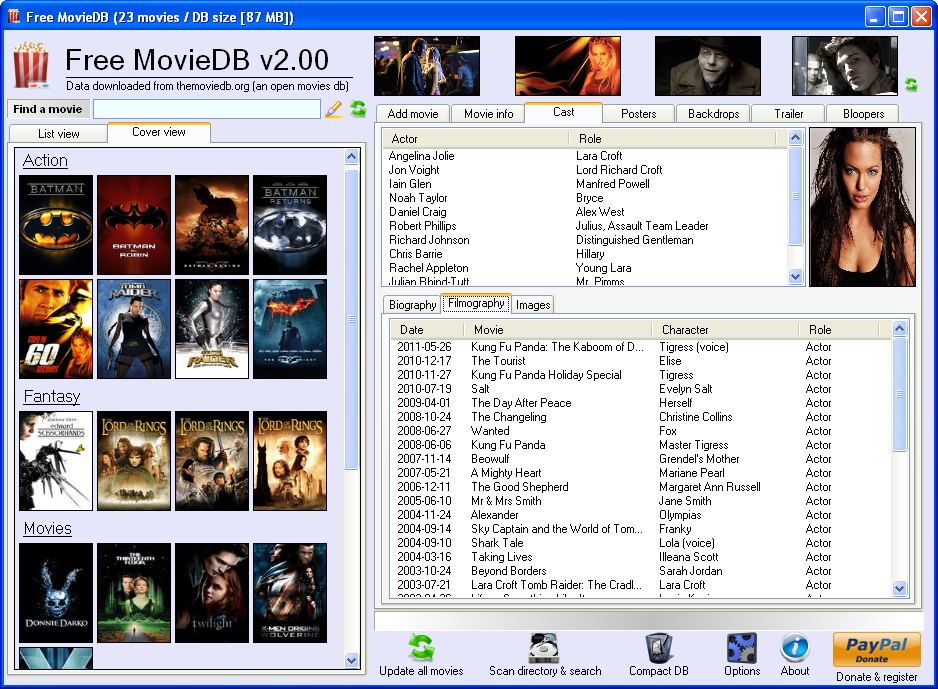The width and height of the screenshot is (938, 689).
Task: Show the About info dialog
Action: 795,649
